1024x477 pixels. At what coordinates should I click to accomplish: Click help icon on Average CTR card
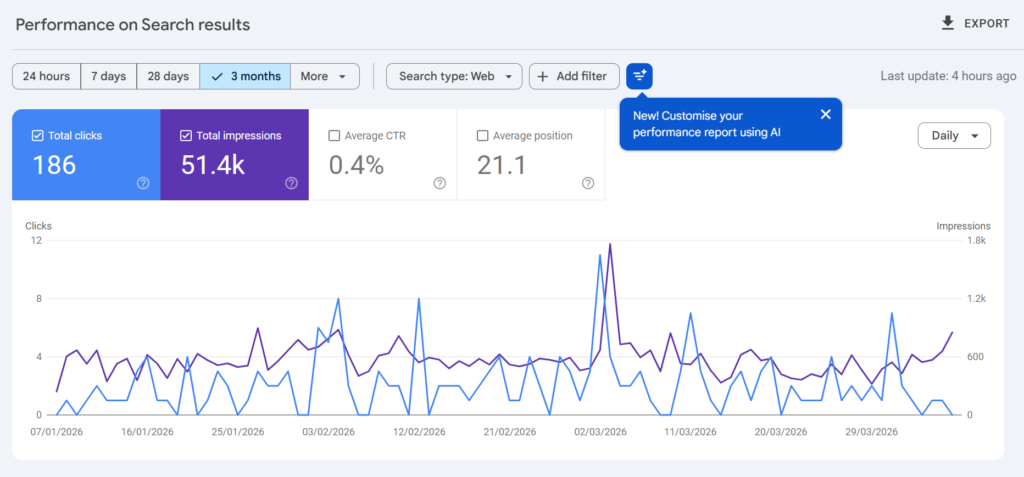[x=439, y=183]
